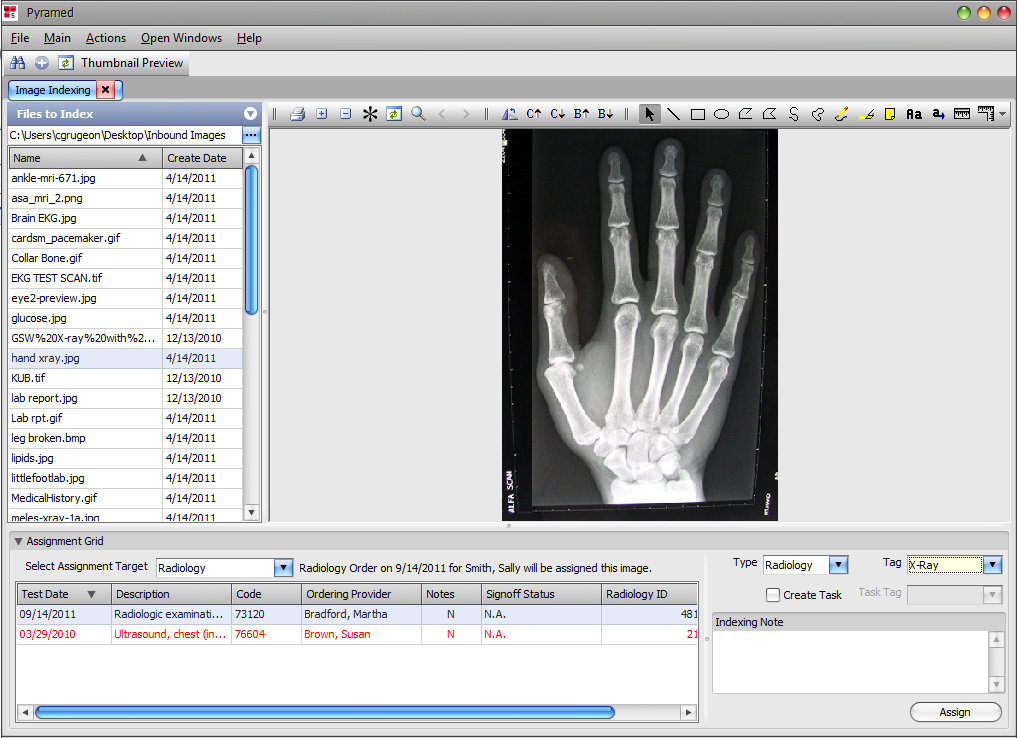Select file KUB.tif
The height and width of the screenshot is (738, 1019).
[x=125, y=378]
